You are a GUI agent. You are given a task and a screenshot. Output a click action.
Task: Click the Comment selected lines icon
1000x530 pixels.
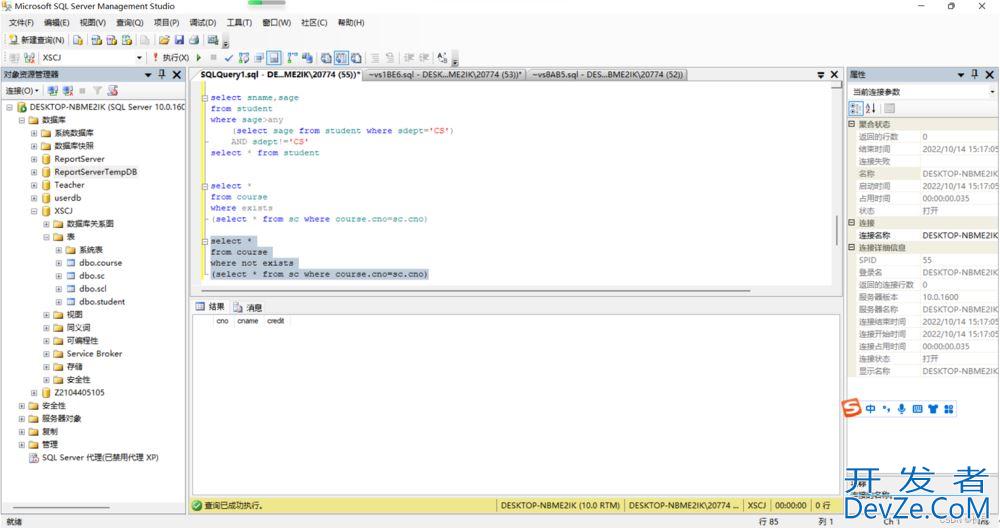tap(375, 58)
